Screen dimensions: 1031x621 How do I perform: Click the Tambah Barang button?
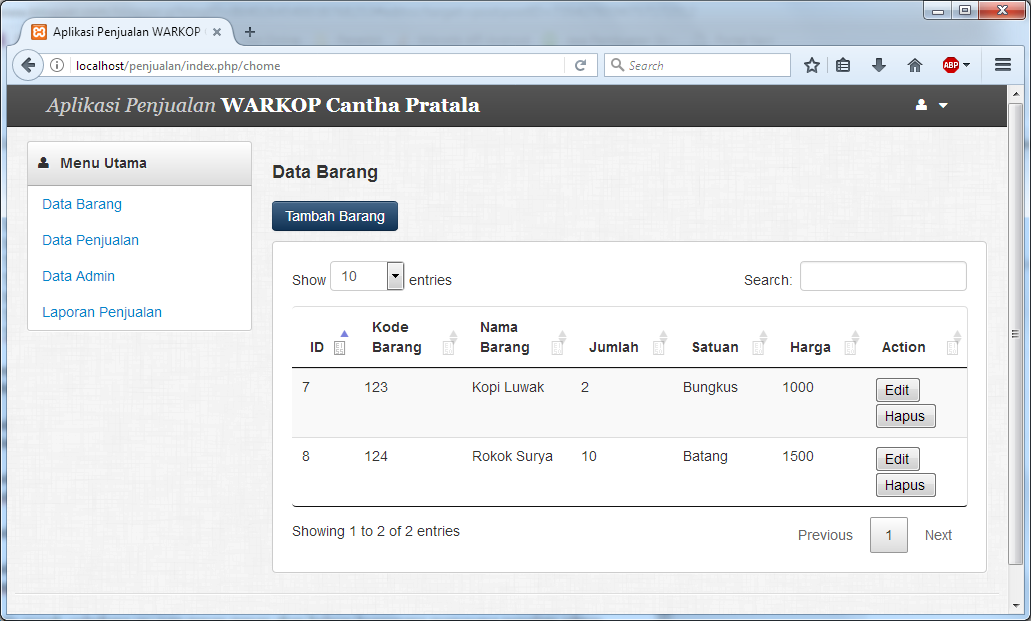[x=334, y=215]
